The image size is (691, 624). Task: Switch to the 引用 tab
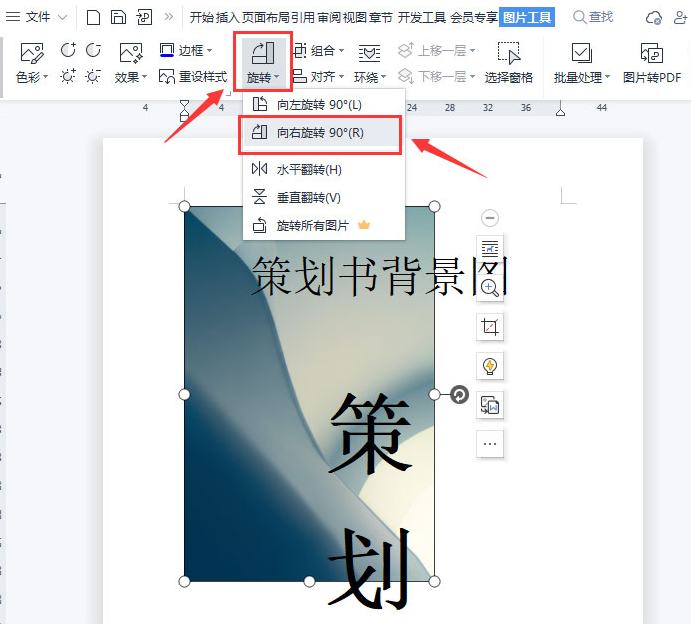[x=303, y=18]
